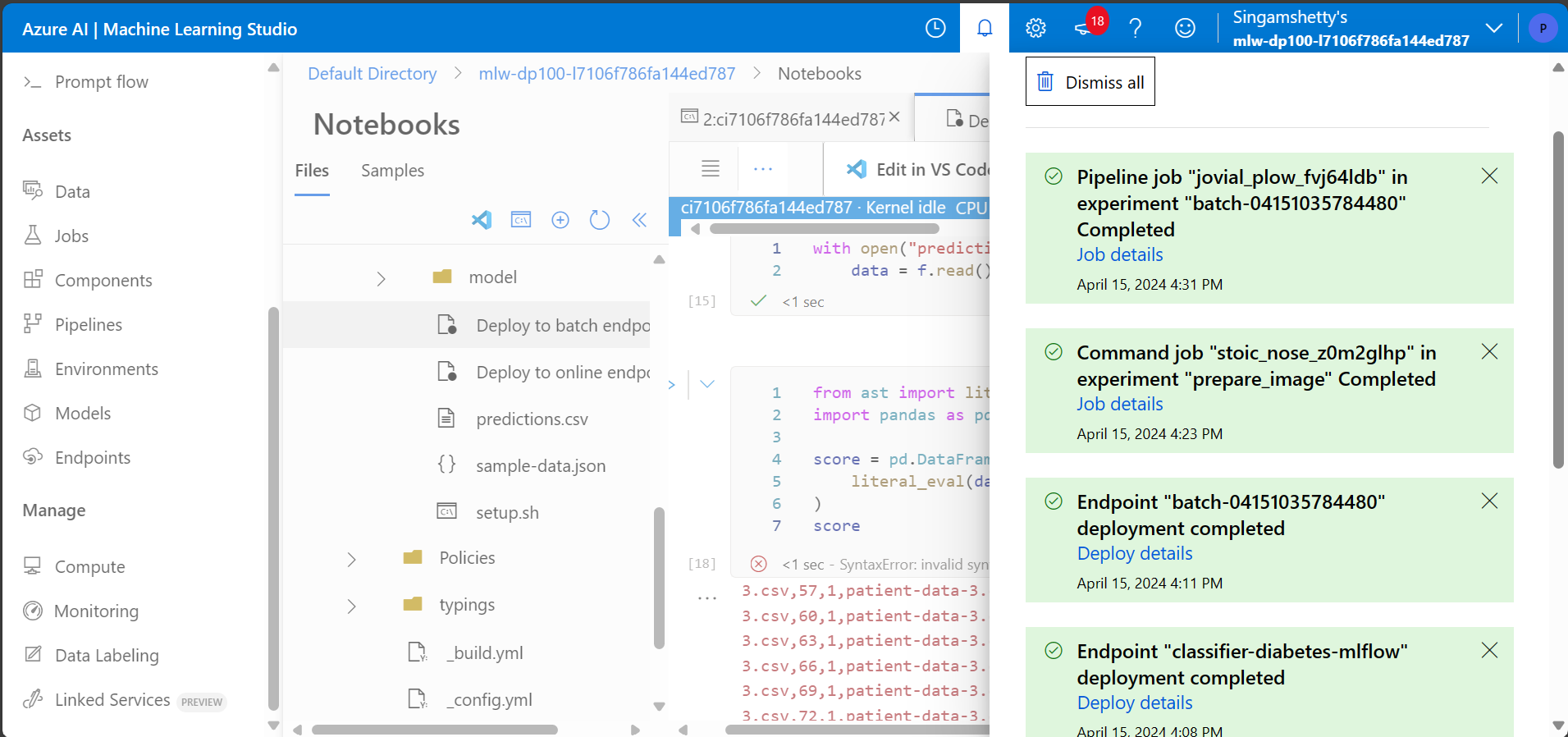The image size is (1568, 737).
Task: Expand the Policies folder
Action: pyautogui.click(x=351, y=560)
